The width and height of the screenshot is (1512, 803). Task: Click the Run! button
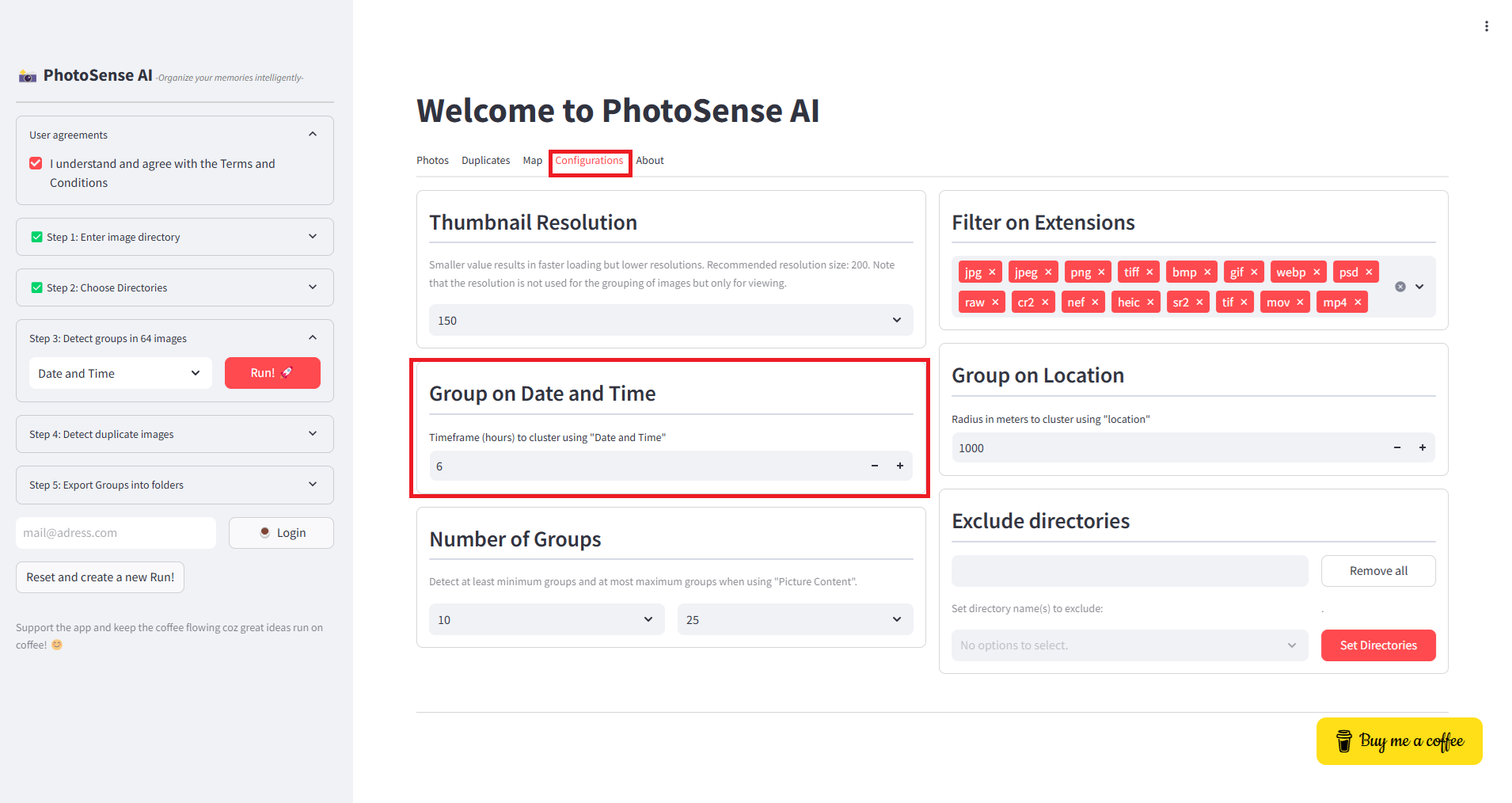coord(272,373)
